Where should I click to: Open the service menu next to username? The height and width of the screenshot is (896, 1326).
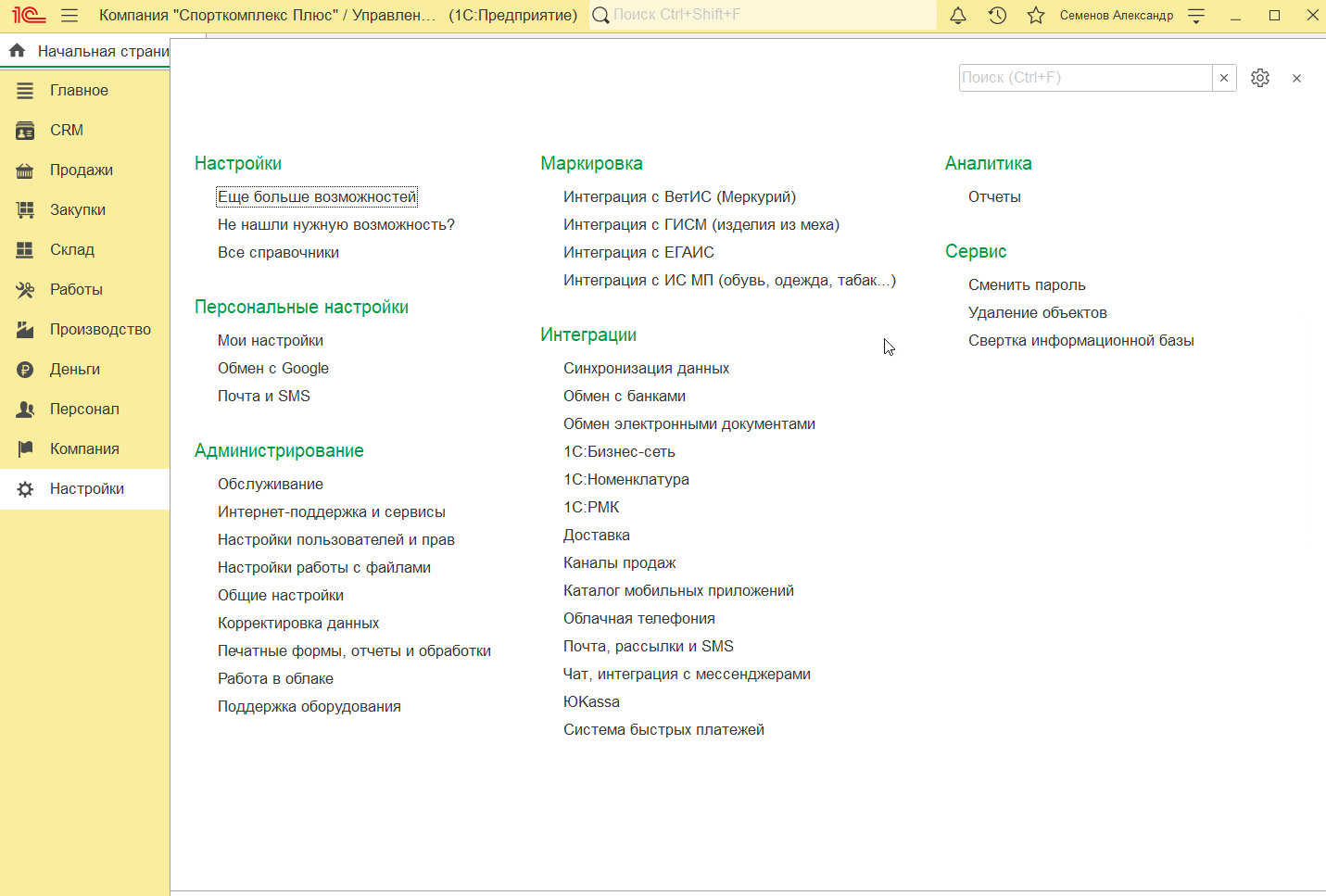tap(1196, 15)
